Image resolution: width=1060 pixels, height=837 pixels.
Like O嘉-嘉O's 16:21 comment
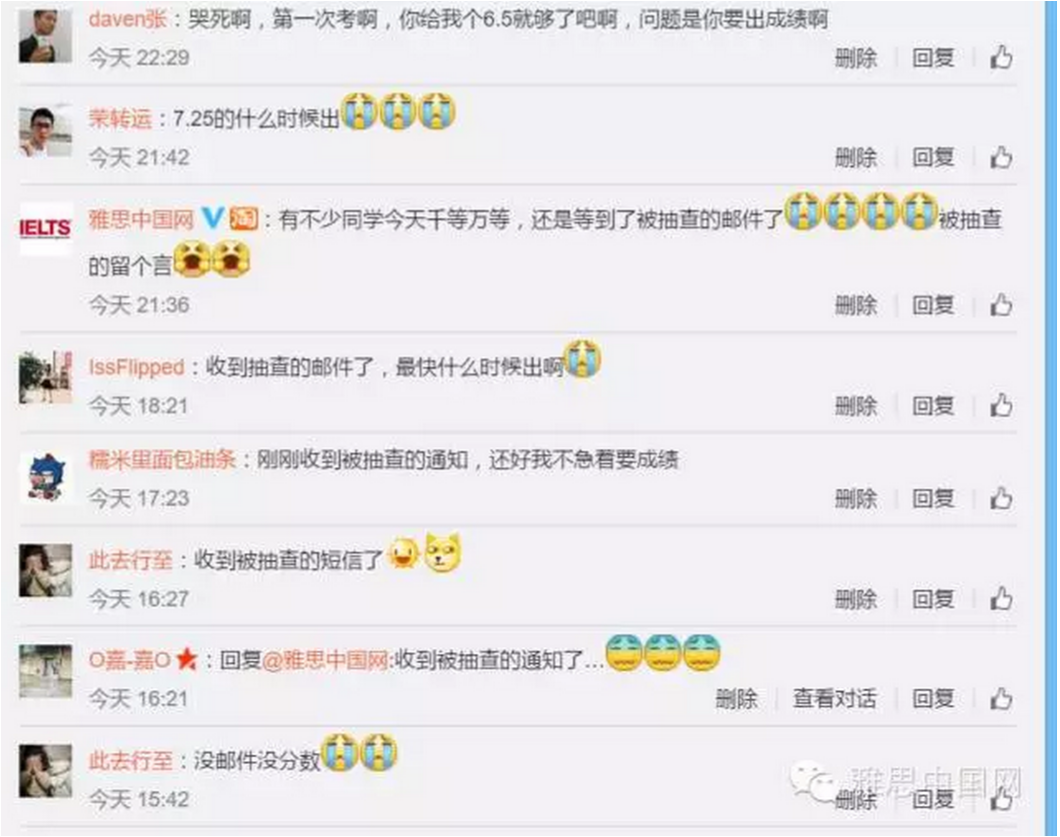(x=1001, y=698)
